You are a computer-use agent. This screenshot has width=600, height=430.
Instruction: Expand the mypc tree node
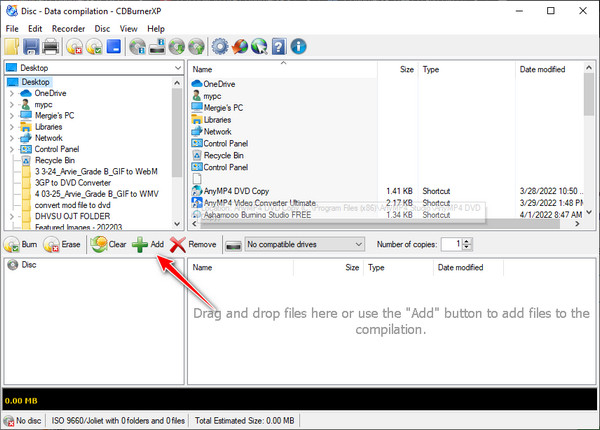pos(11,104)
